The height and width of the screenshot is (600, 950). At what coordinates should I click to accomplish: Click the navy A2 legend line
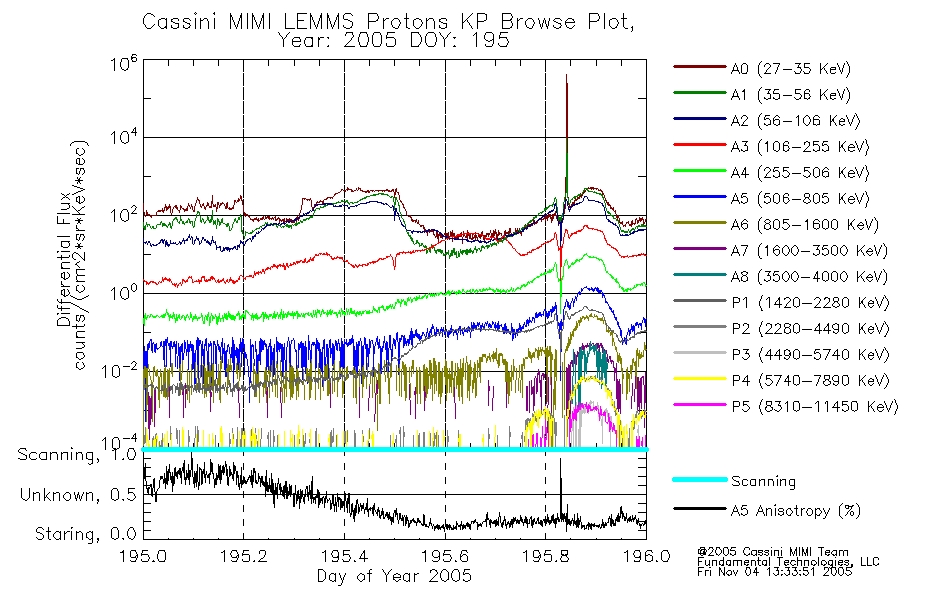[699, 119]
